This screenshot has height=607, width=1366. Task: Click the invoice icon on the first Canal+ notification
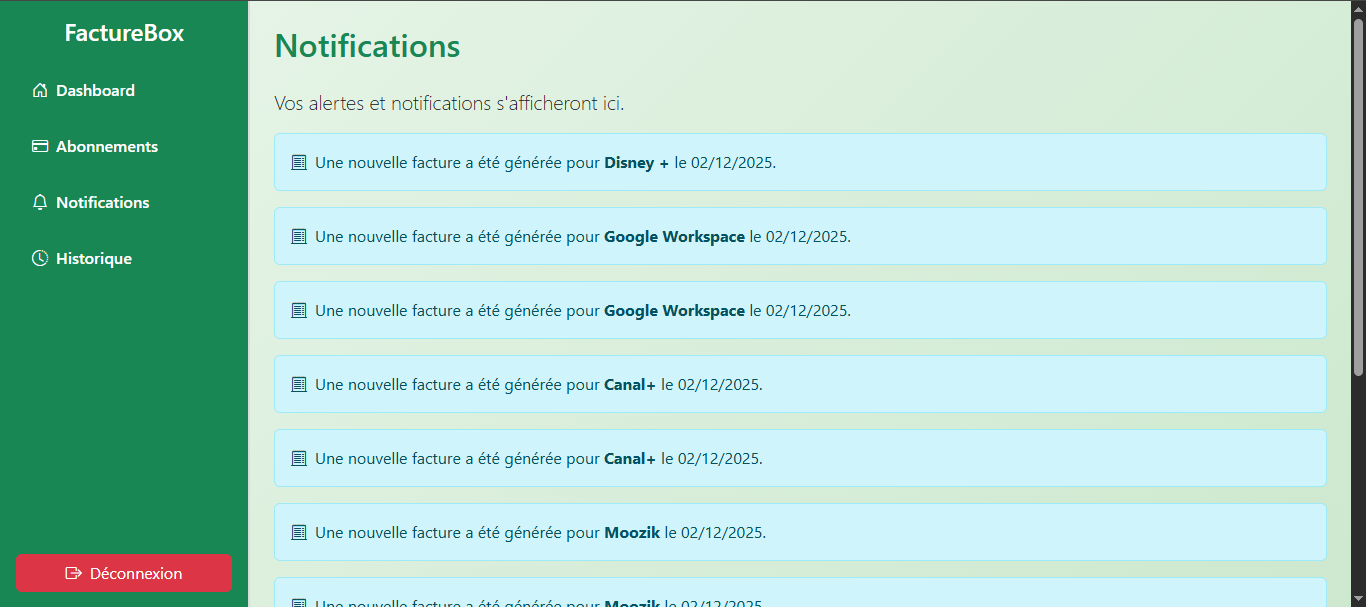[x=299, y=385]
